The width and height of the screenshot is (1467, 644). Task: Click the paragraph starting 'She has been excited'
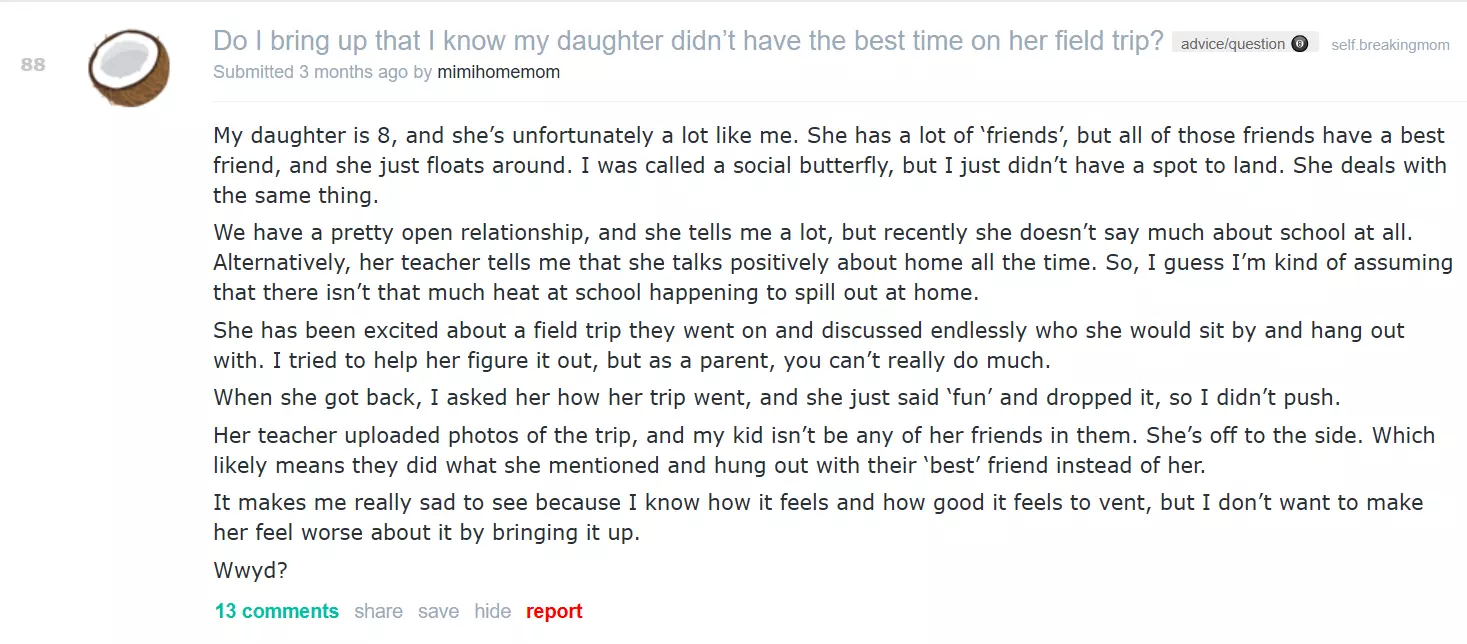pos(809,345)
